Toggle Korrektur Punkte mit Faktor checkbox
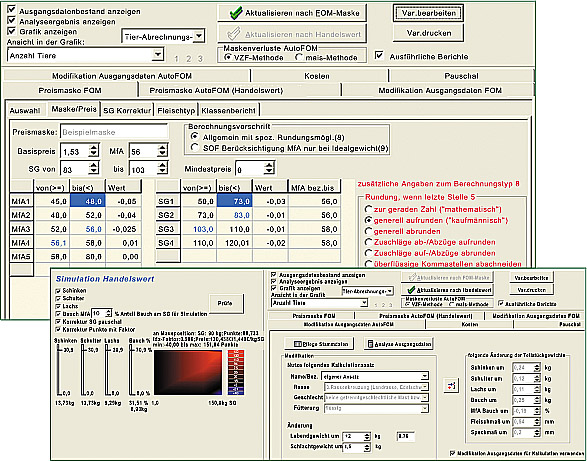587x461 pixels. (58, 330)
